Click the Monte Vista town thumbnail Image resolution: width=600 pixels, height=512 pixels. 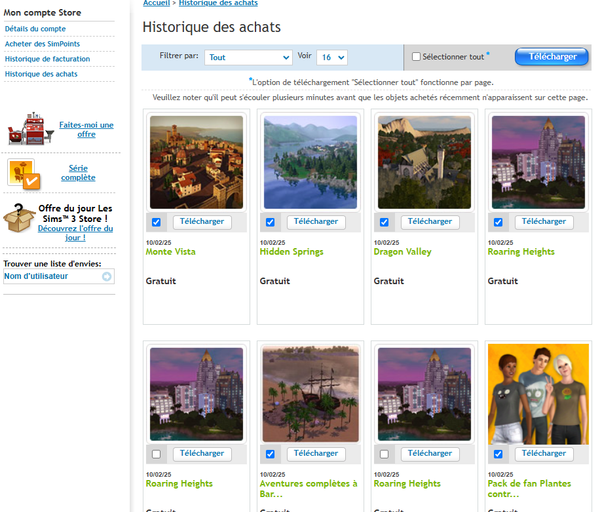(196, 162)
